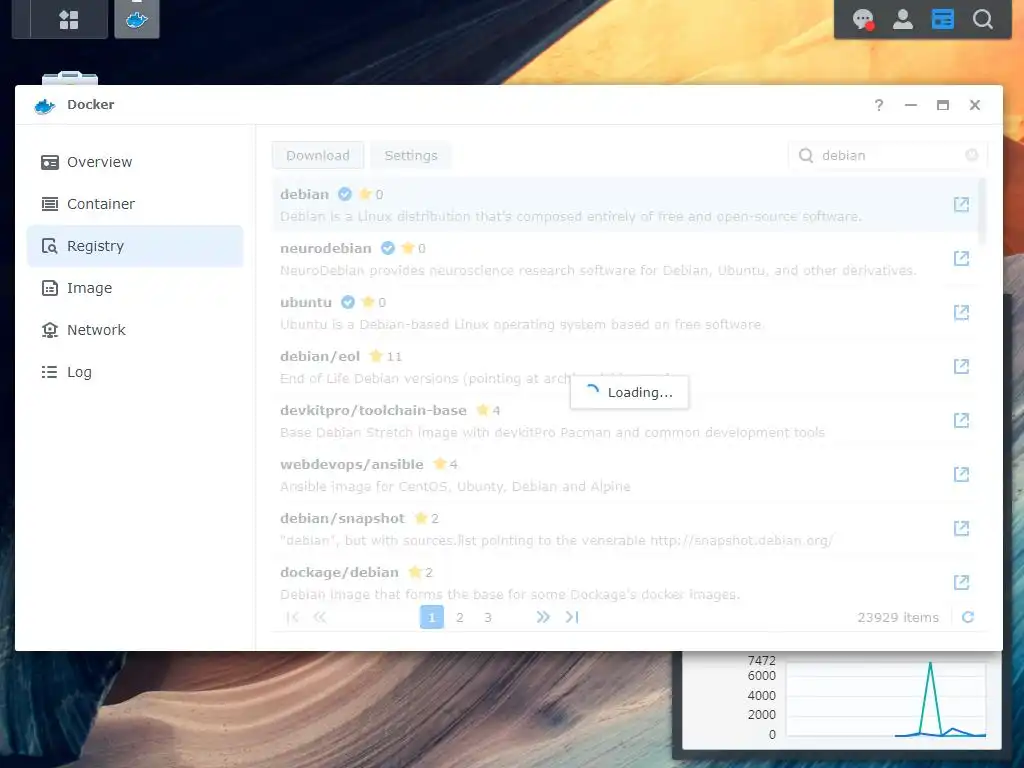Jump to the last results page

[572, 617]
